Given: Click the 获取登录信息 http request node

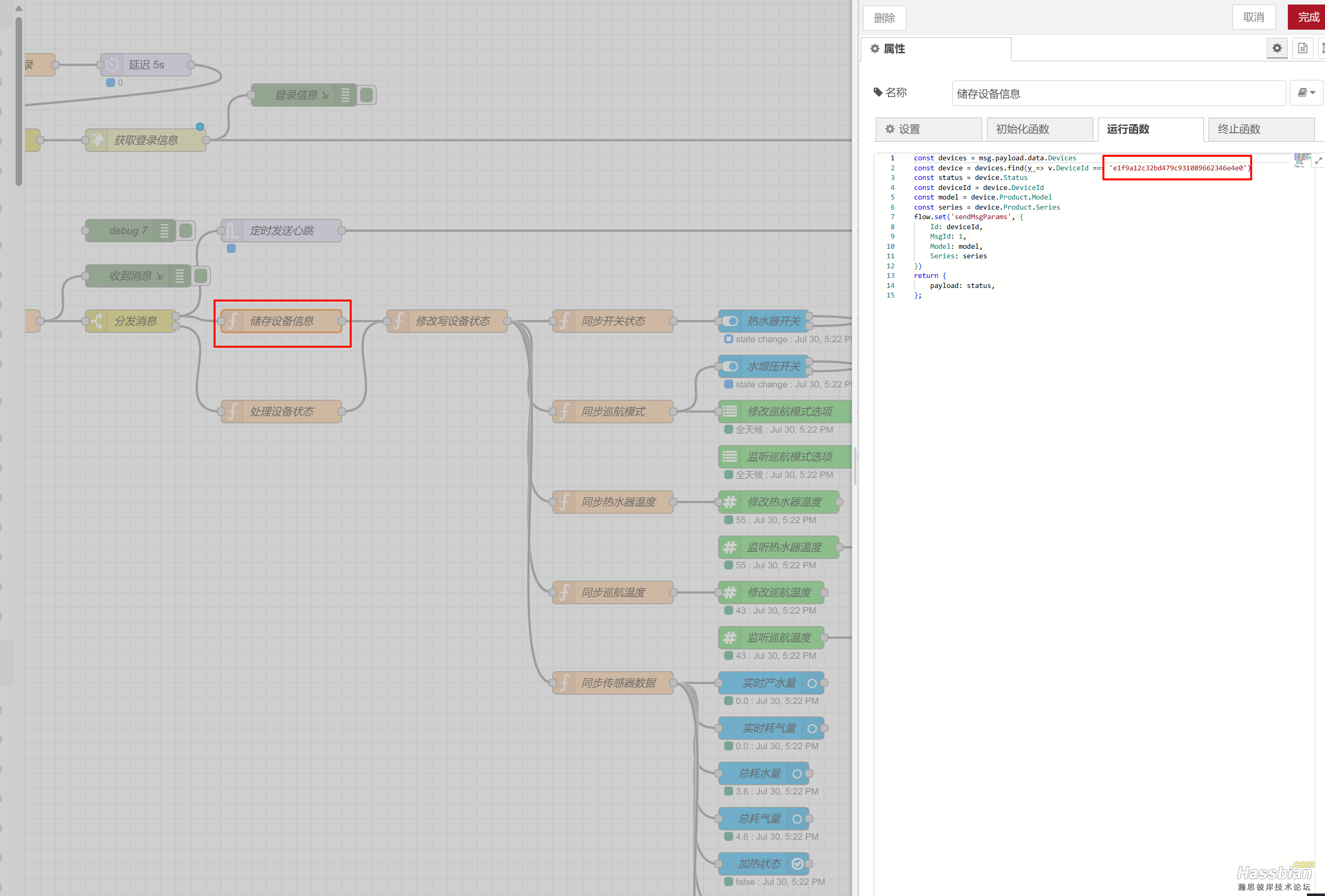Looking at the screenshot, I should click(145, 140).
